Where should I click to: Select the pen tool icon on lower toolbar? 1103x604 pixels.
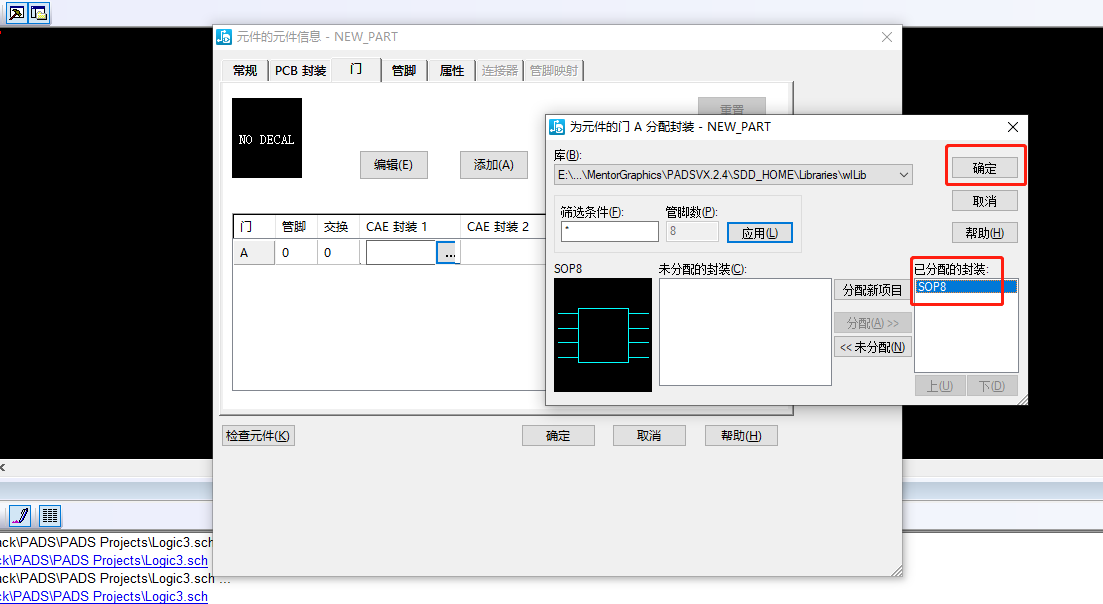point(19,516)
